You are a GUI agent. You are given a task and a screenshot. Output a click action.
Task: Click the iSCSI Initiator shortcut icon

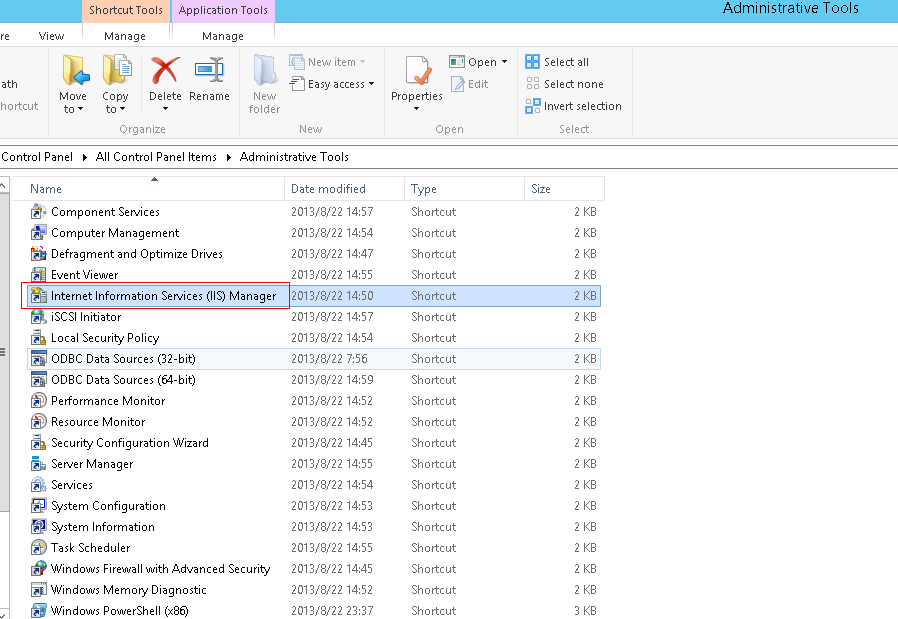coord(38,317)
